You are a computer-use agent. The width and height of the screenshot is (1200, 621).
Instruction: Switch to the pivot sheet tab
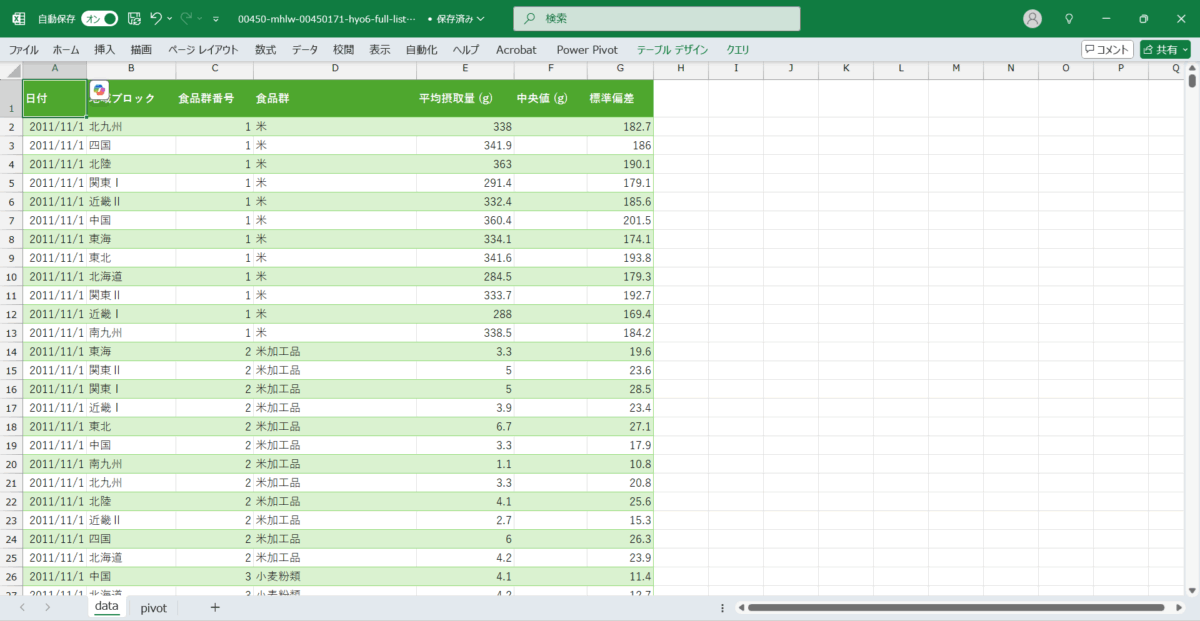(x=153, y=607)
